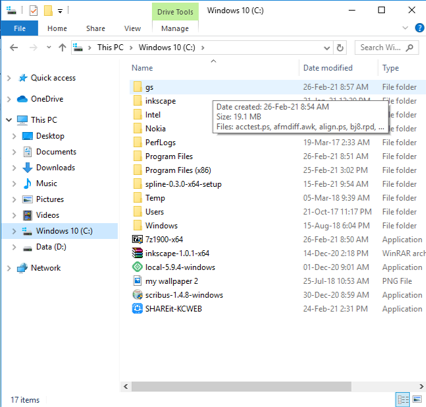426x407 pixels.
Task: Select the scribus-1.4.8-windows installer icon
Action: coord(137,295)
